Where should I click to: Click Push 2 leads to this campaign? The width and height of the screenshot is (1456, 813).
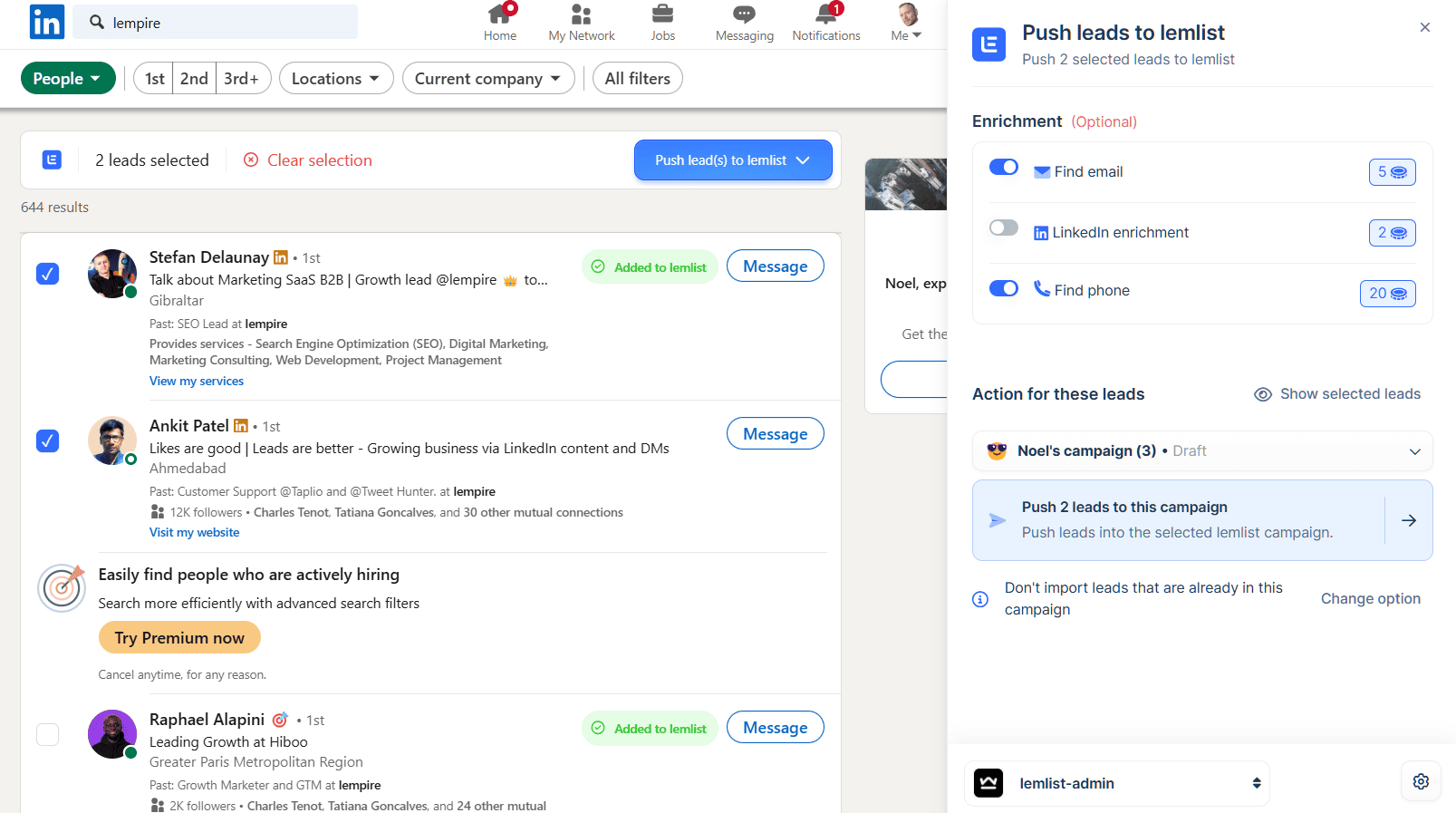[x=1202, y=520]
